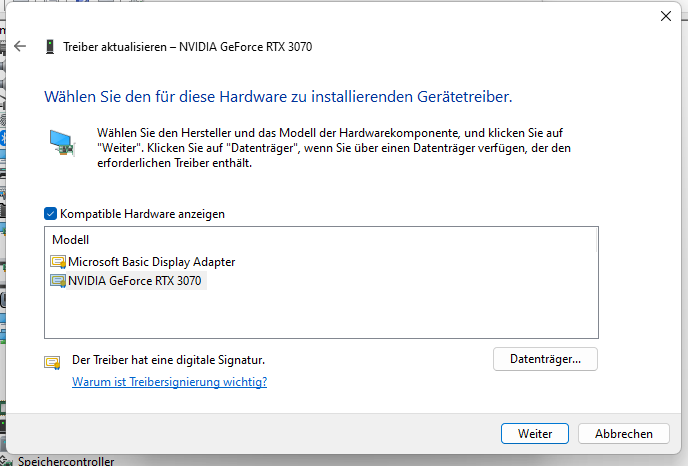The height and width of the screenshot is (466, 688).
Task: Click Weiter to continue
Action: click(535, 434)
